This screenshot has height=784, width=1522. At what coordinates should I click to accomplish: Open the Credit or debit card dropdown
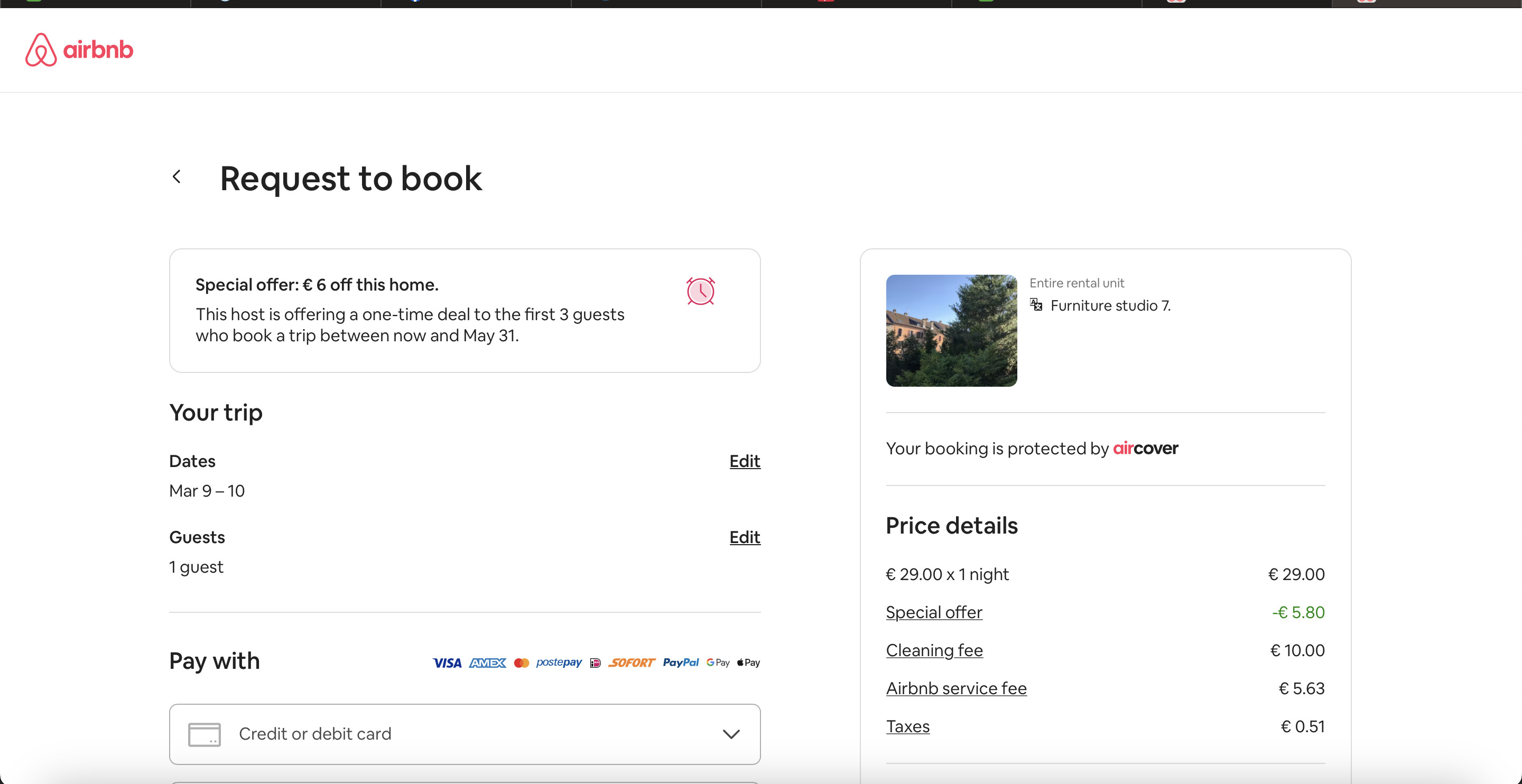point(465,734)
